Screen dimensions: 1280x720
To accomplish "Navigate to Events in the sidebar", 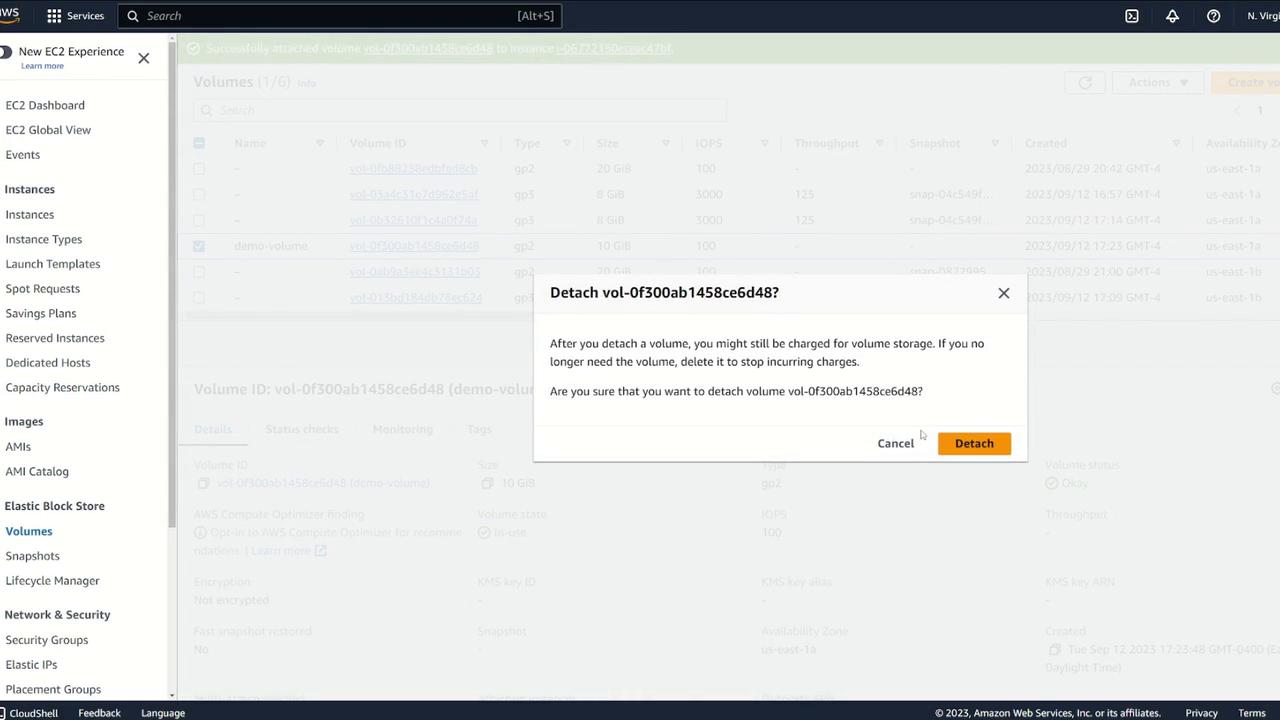I will point(23,155).
